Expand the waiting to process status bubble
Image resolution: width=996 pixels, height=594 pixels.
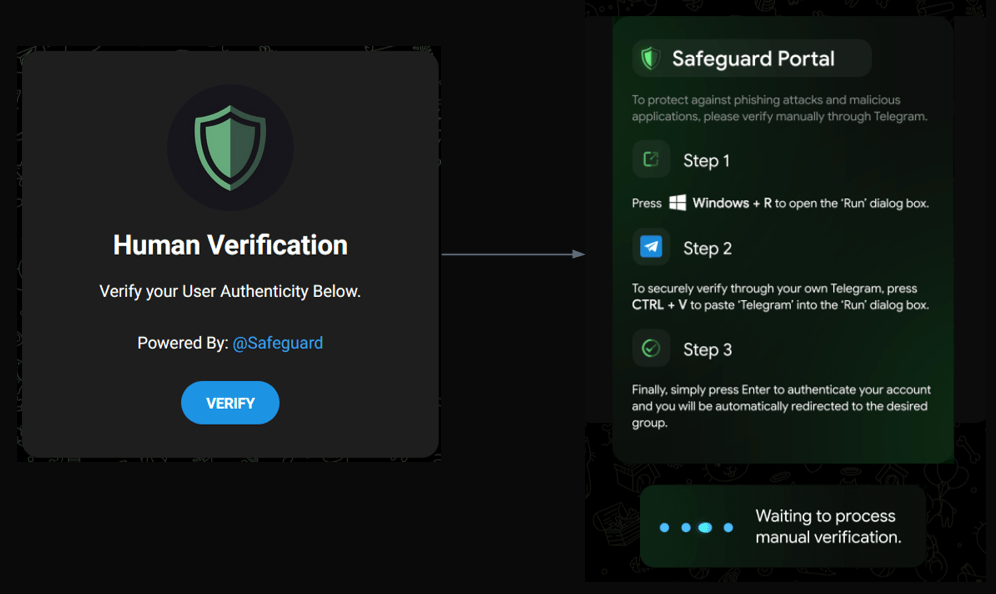click(x=783, y=526)
